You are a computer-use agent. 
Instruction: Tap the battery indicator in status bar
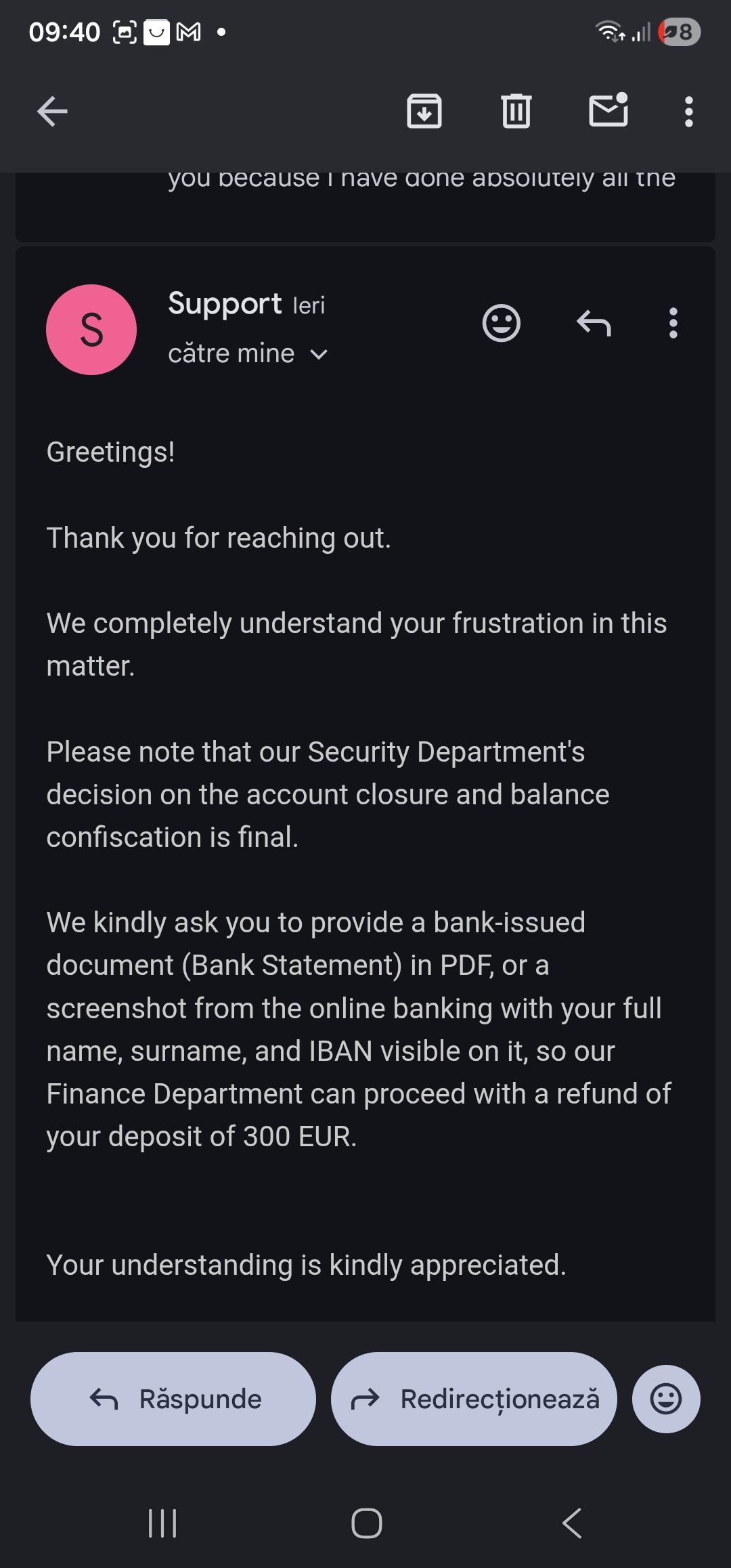tap(680, 32)
